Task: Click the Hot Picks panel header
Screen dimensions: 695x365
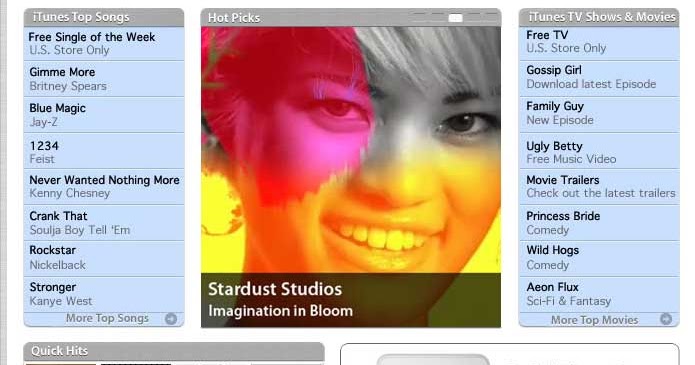Action: click(351, 18)
